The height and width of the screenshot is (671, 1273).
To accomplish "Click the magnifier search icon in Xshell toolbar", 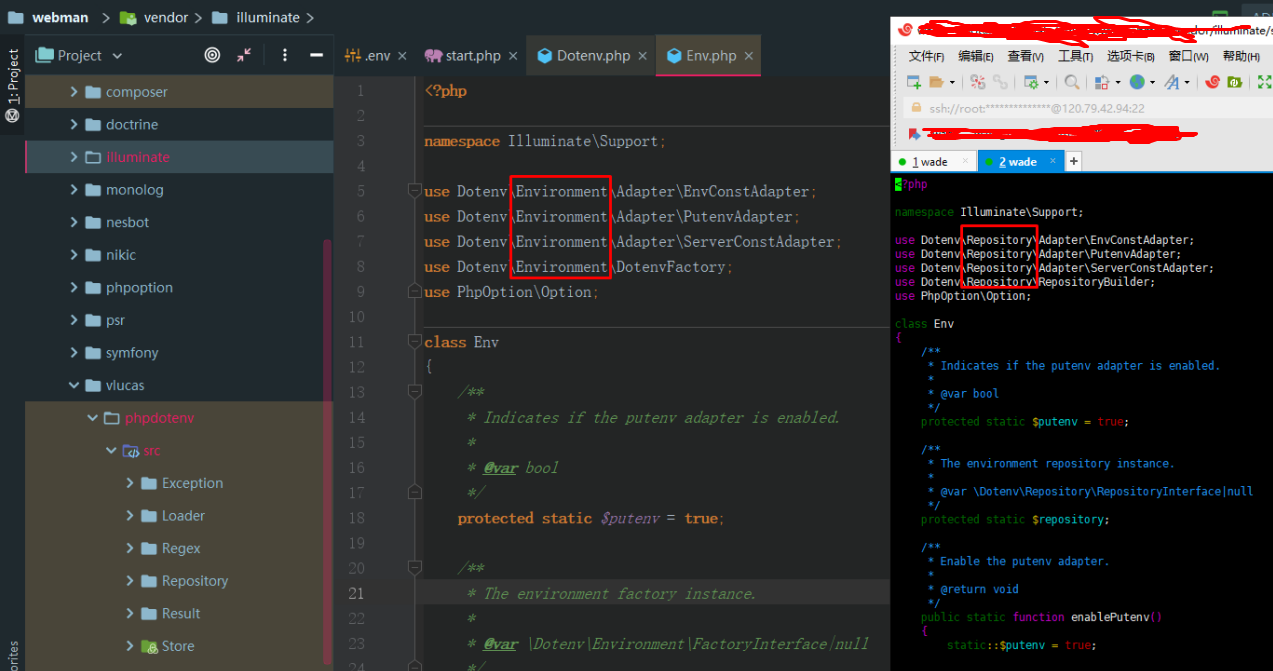I will pyautogui.click(x=1071, y=82).
